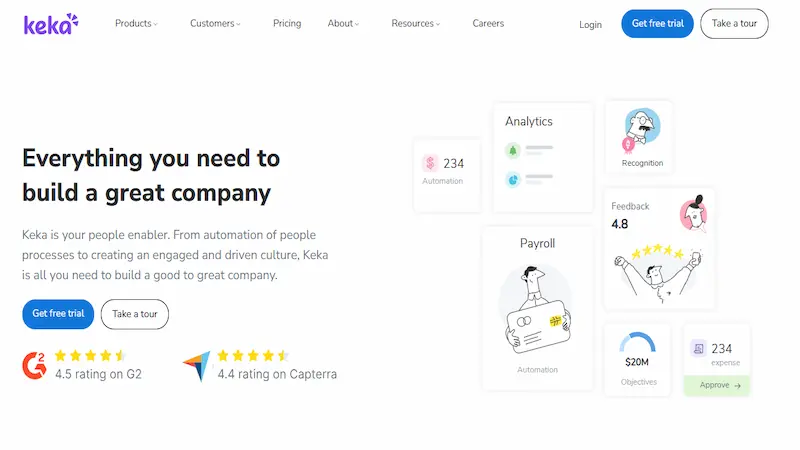This screenshot has height=450, width=800.
Task: Open the Customers dropdown menu
Action: (x=215, y=24)
